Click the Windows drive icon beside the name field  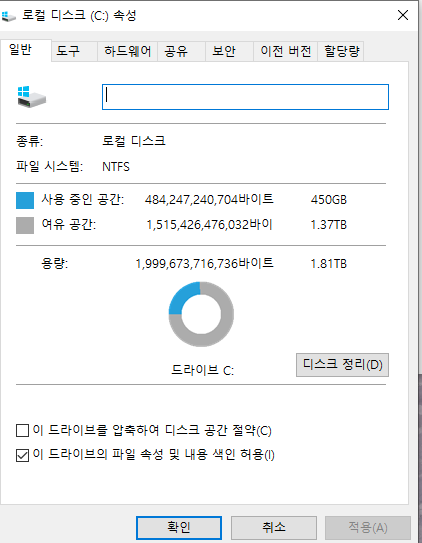pos(32,97)
